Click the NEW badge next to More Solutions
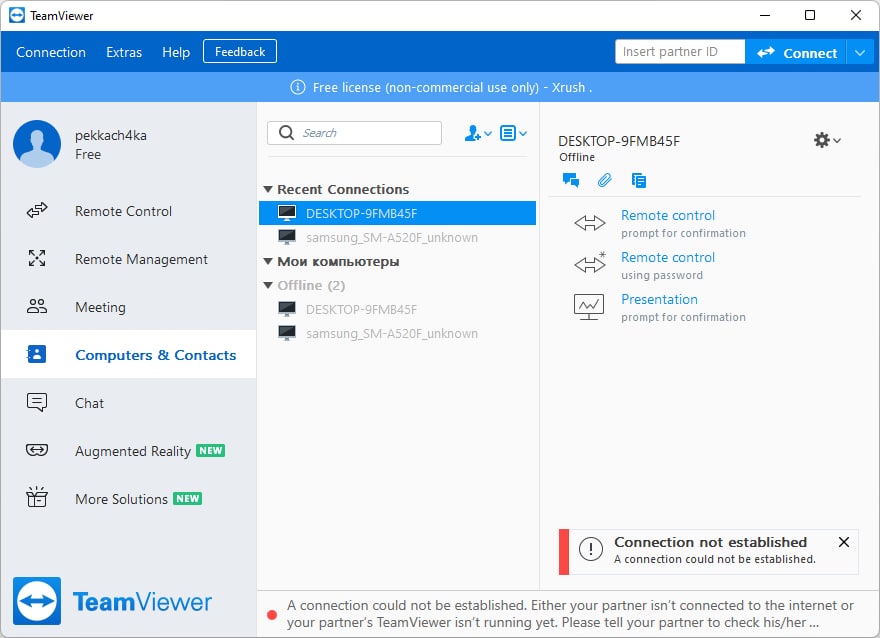This screenshot has width=880, height=638. tap(187, 498)
